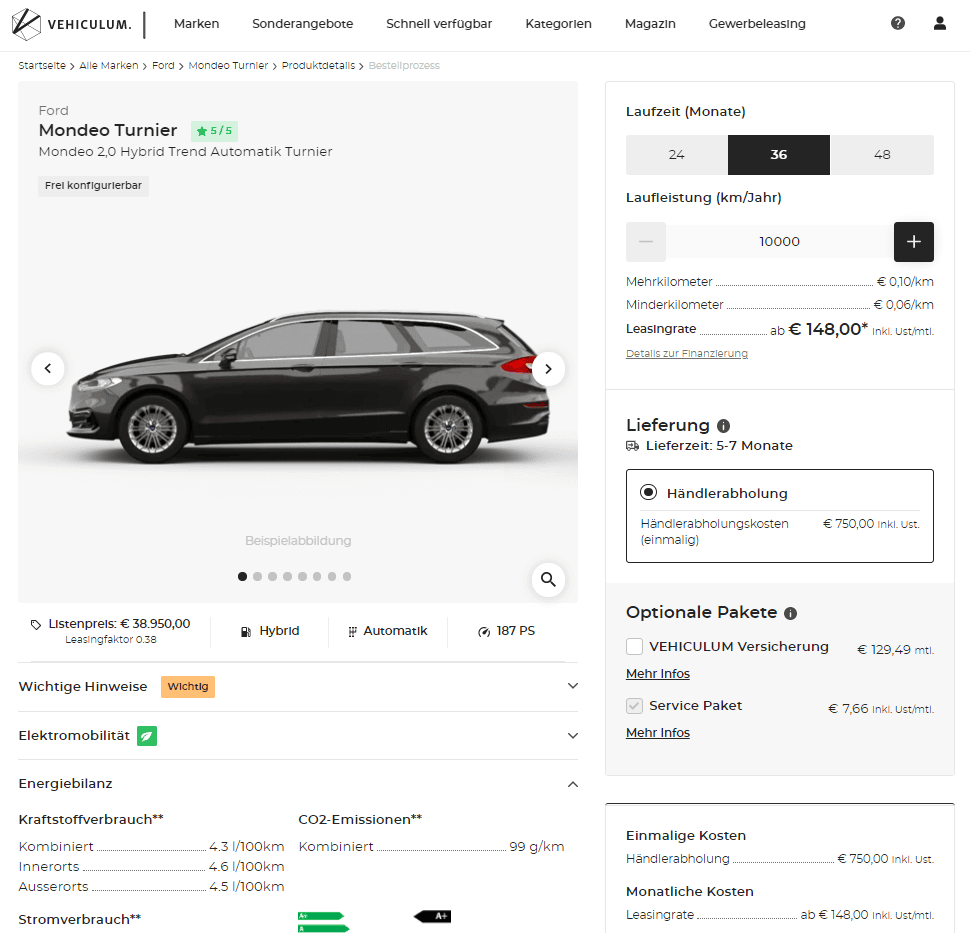Open the help question mark icon
The image size is (970, 933).
point(898,24)
